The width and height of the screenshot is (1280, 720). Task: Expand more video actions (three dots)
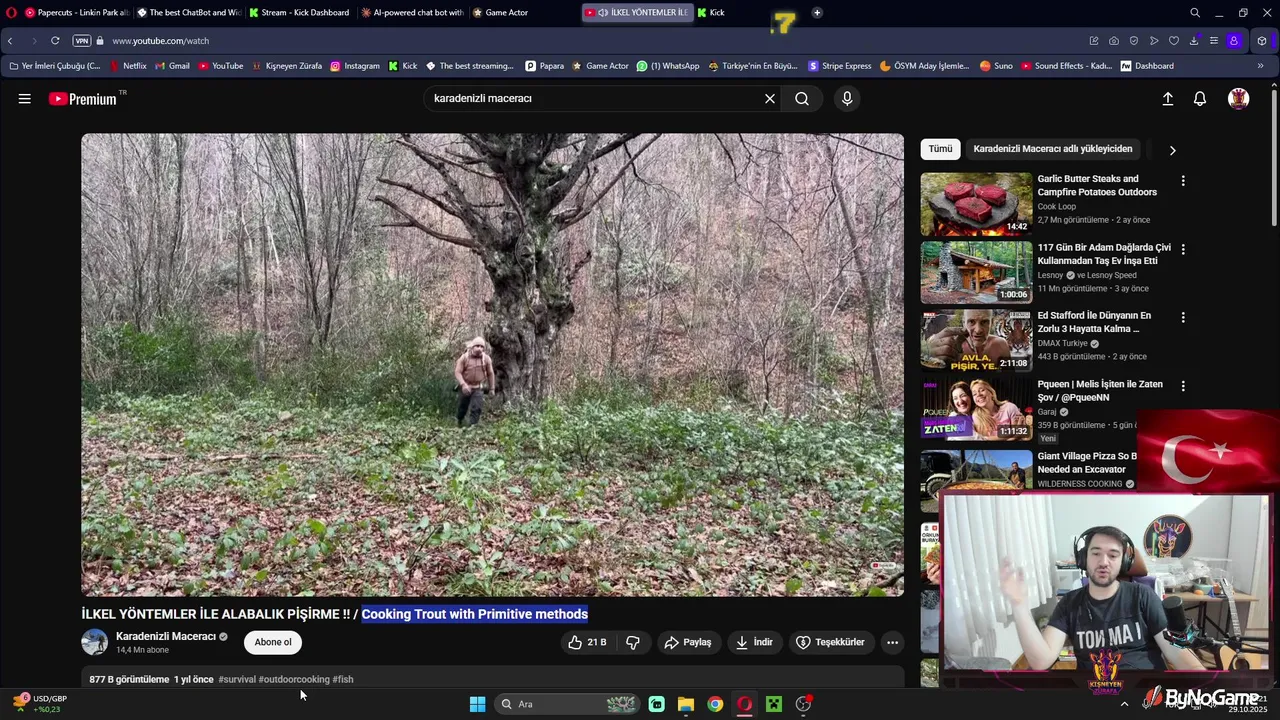click(x=892, y=642)
